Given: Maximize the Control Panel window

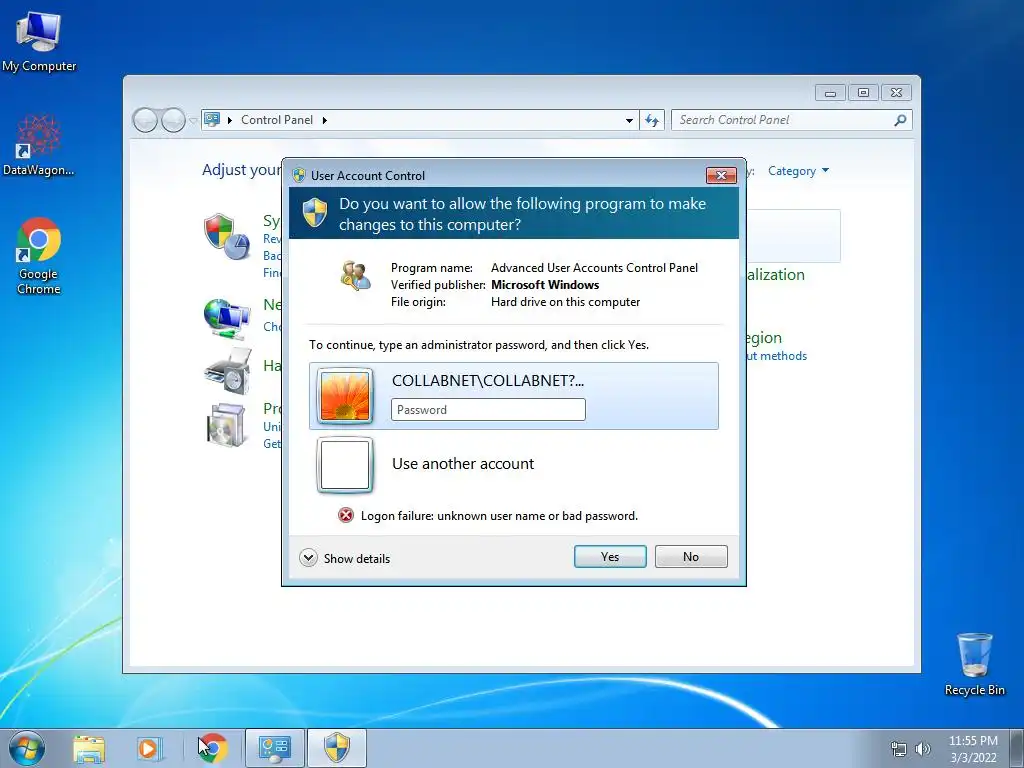Looking at the screenshot, I should [x=863, y=93].
